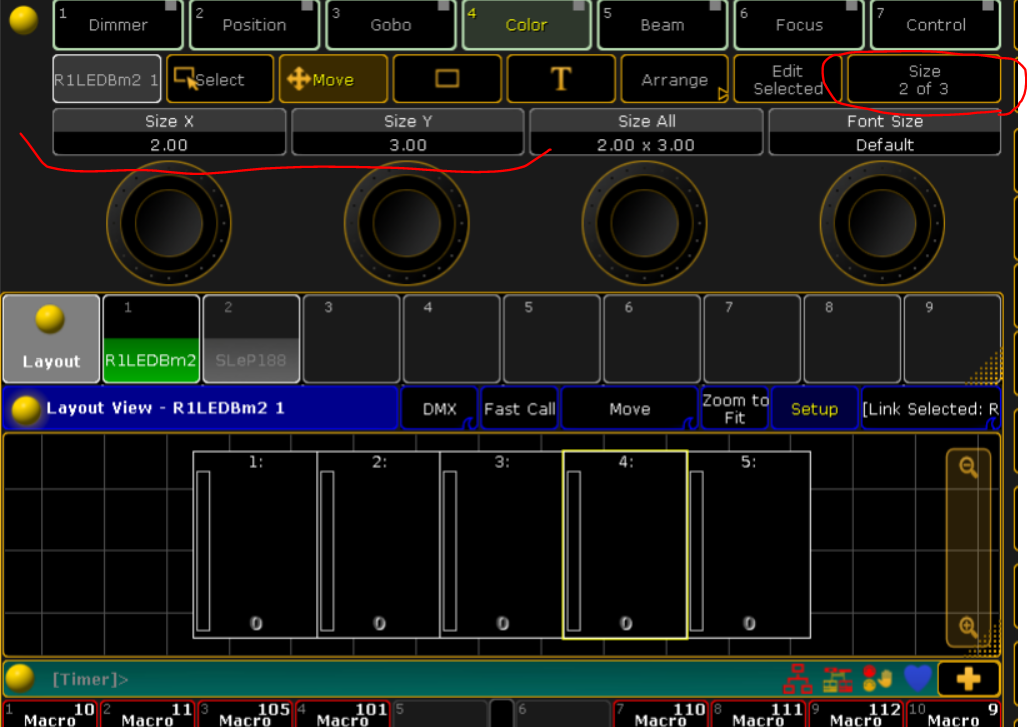Toggle the yellow Move tool button
Image resolution: width=1027 pixels, height=727 pixels.
click(333, 79)
